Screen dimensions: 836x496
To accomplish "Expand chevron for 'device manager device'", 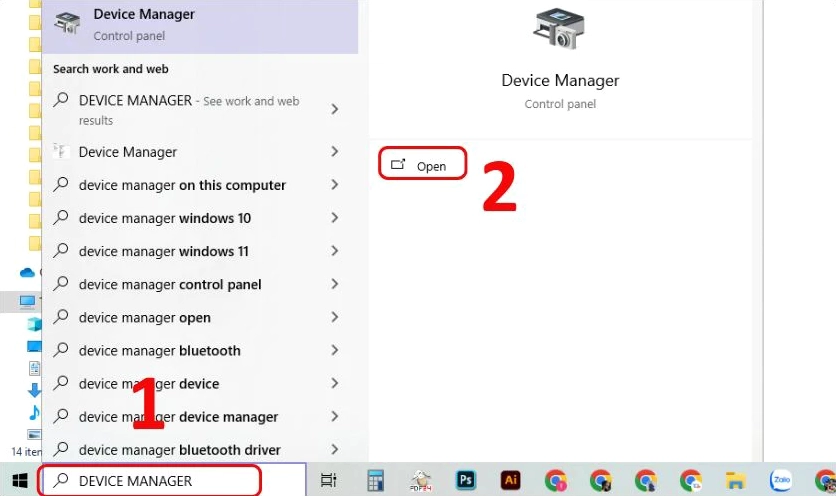I will tap(335, 383).
